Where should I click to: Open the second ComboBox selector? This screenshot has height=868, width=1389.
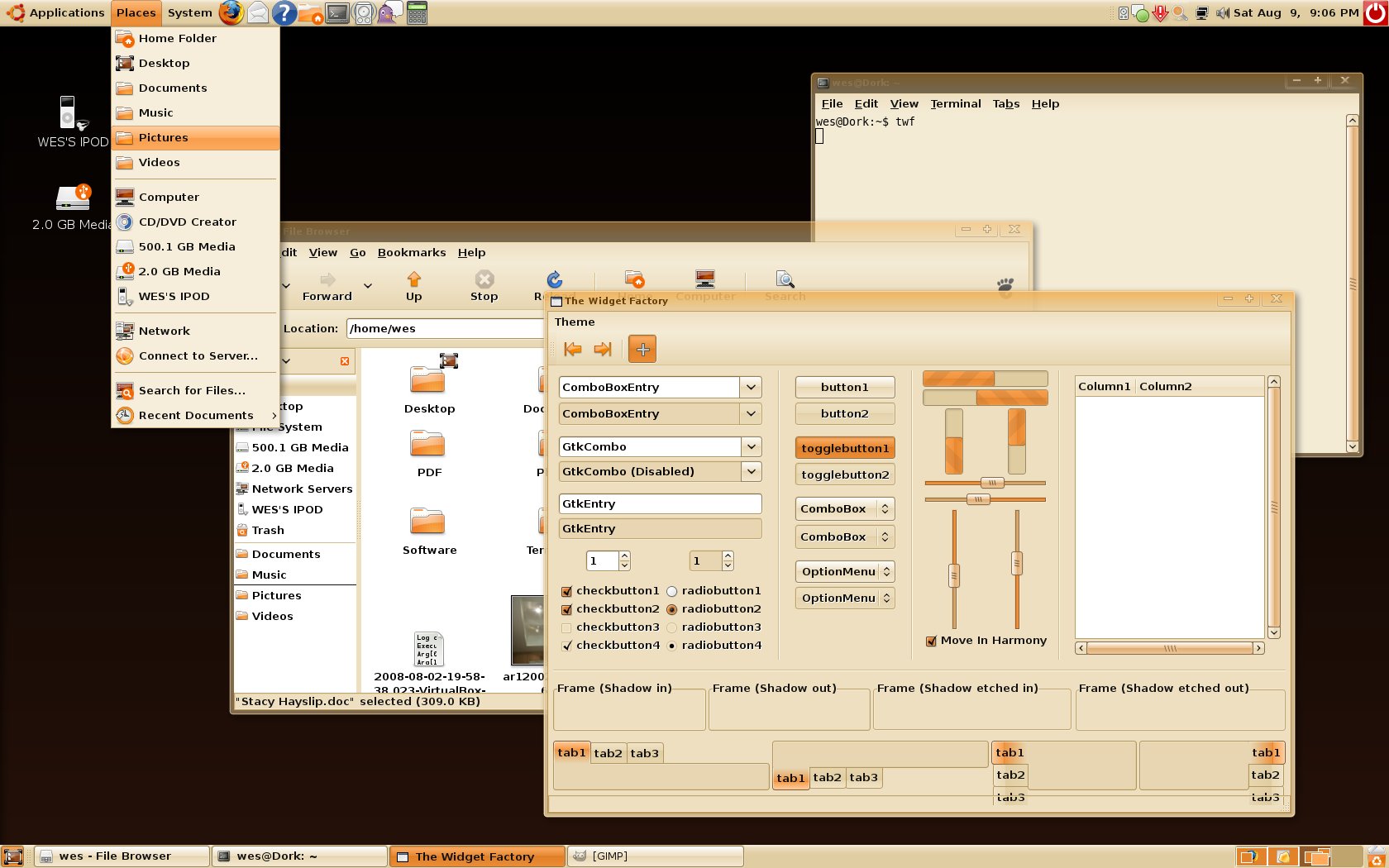click(x=845, y=537)
